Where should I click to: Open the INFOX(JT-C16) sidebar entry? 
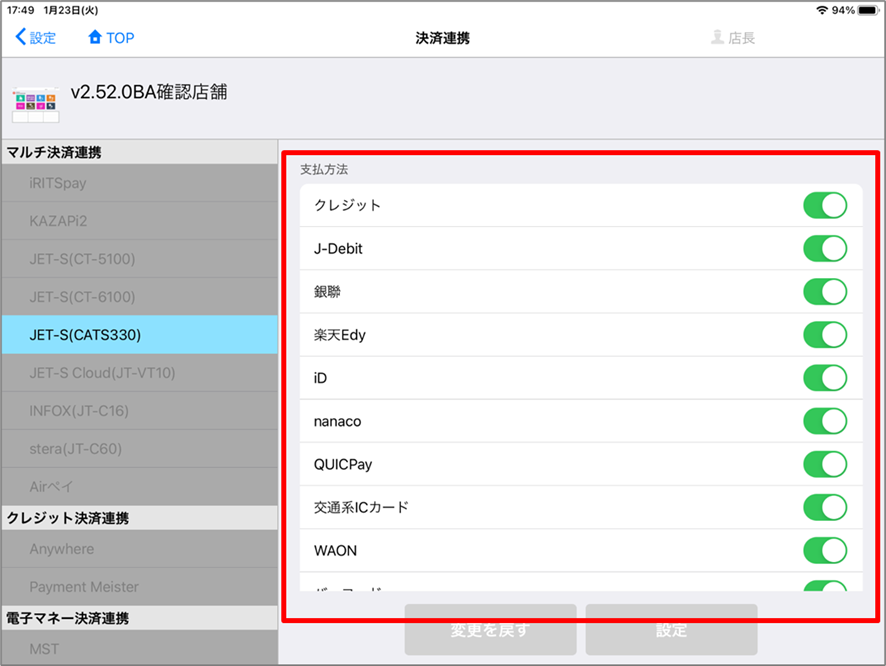point(139,410)
